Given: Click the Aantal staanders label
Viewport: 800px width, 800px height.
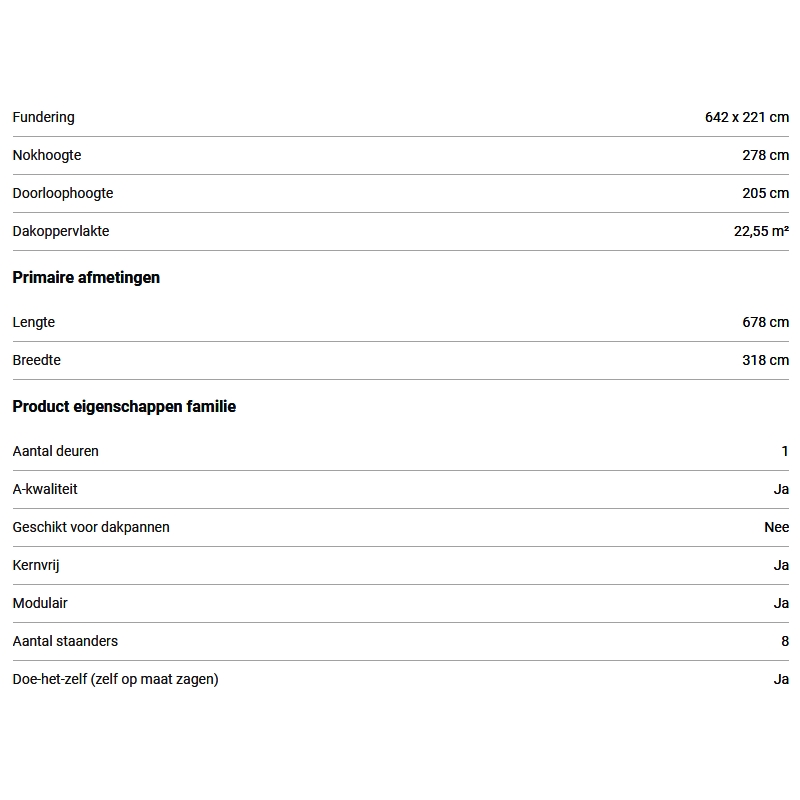Looking at the screenshot, I should pos(65,641).
